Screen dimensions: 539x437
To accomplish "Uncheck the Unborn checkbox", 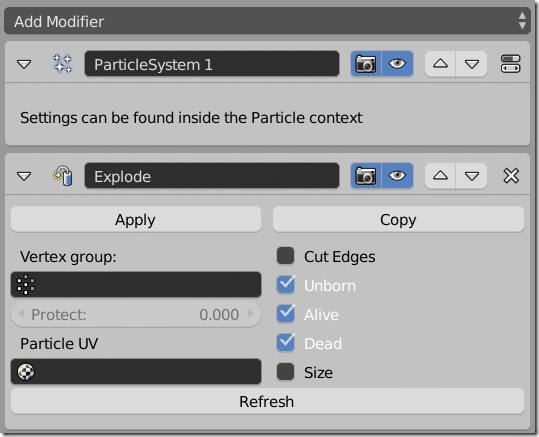I will pyautogui.click(x=285, y=285).
